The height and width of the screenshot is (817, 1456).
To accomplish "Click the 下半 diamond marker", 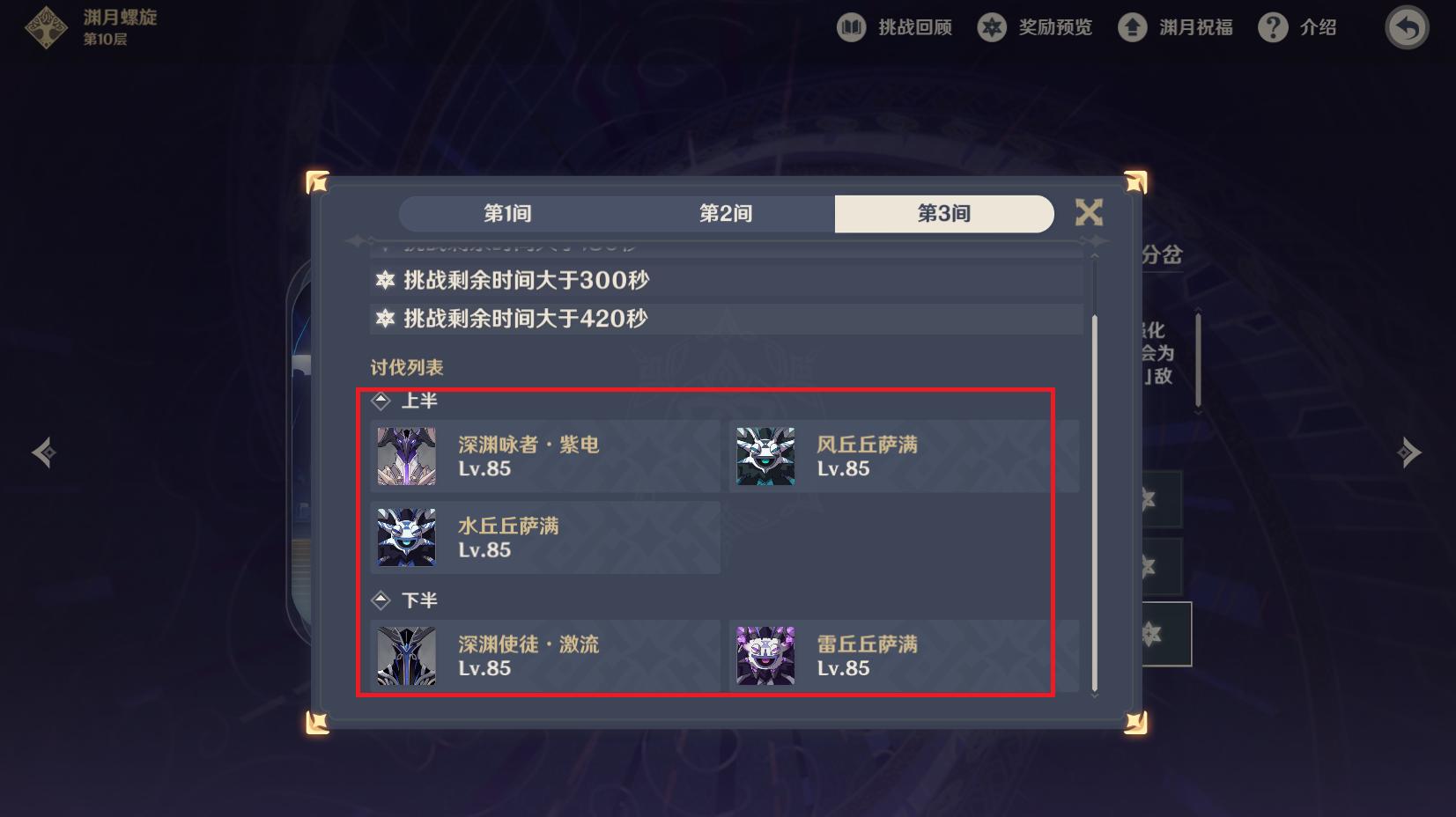I will (381, 600).
